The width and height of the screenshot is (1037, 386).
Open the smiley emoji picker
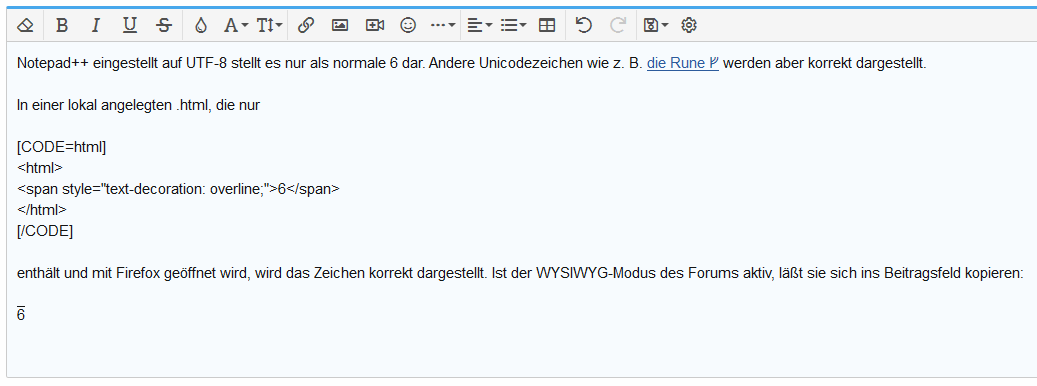coord(409,26)
